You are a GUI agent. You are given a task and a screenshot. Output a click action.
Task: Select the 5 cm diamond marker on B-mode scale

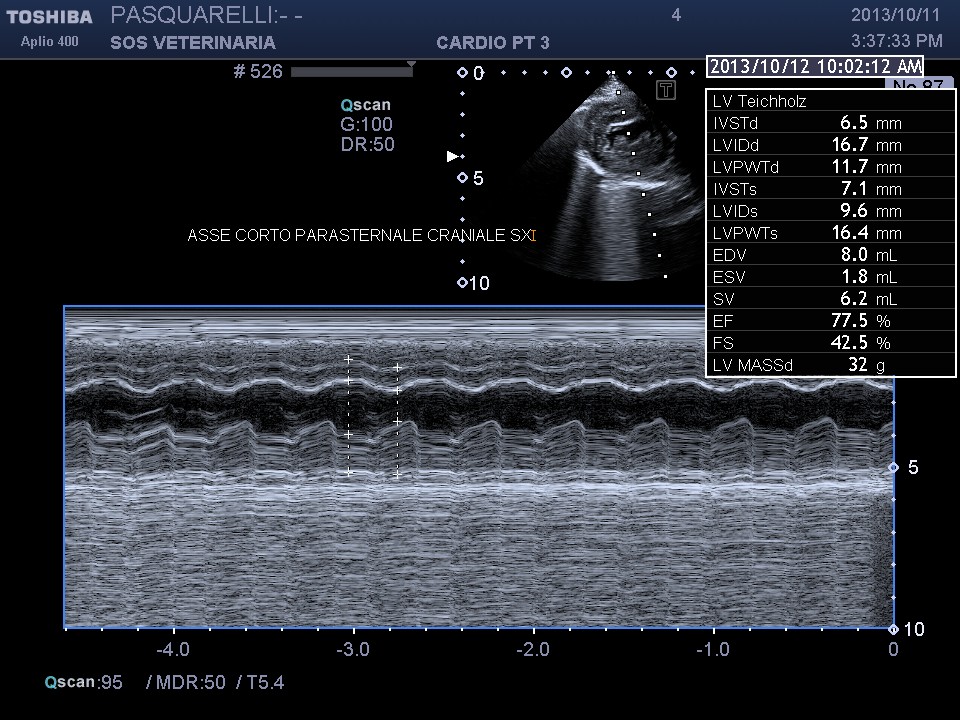point(462,178)
